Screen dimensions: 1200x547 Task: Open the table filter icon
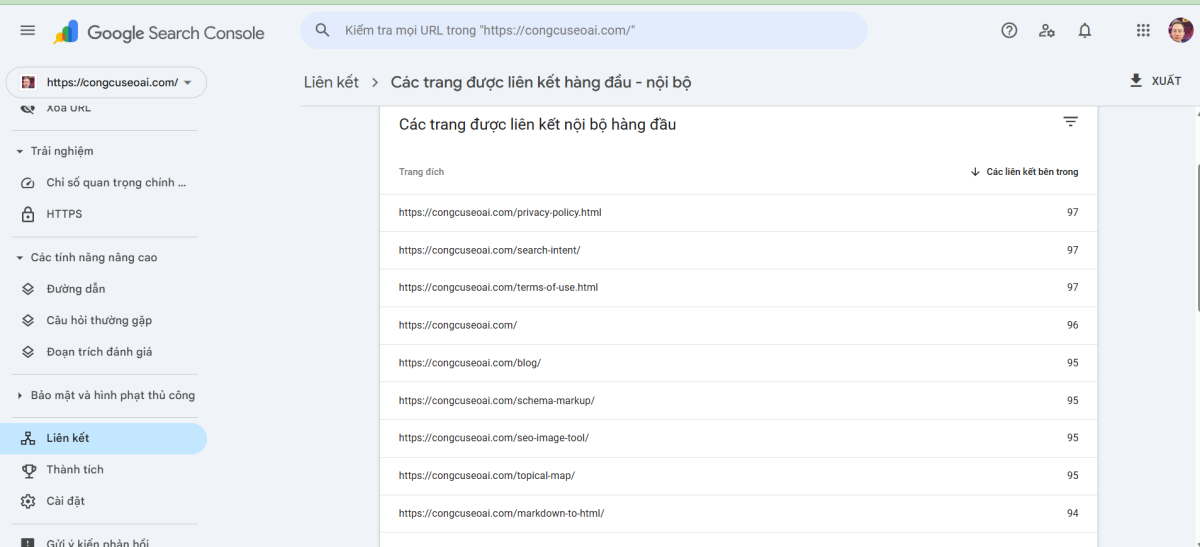pyautogui.click(x=1070, y=122)
